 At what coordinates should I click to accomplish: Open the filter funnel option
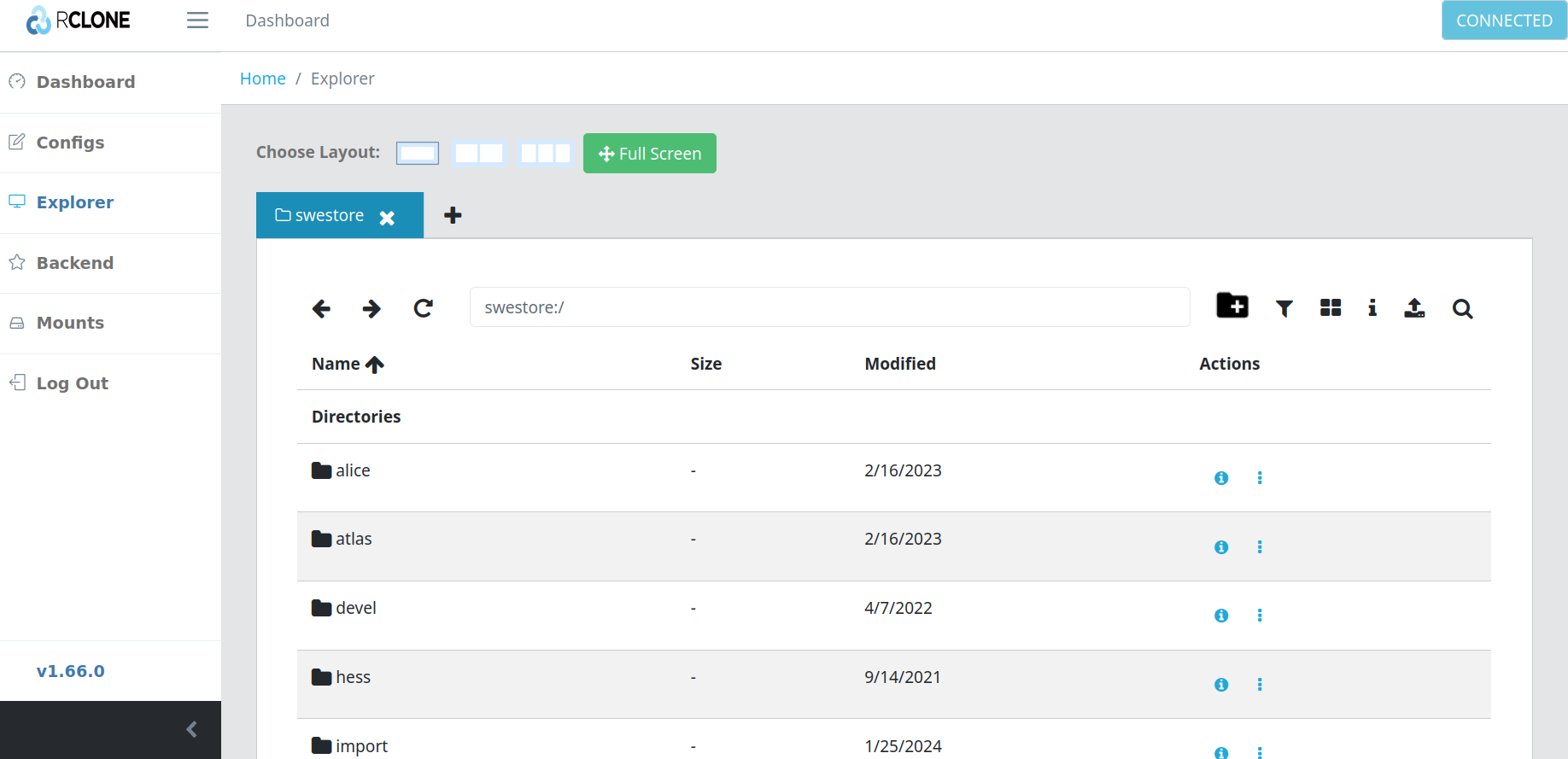1284,309
